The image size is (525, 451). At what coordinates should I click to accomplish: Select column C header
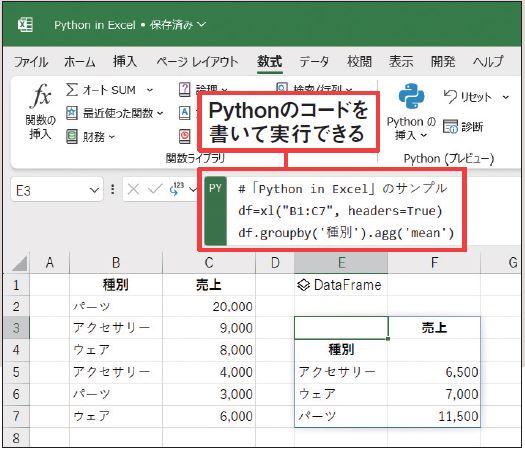[209, 263]
